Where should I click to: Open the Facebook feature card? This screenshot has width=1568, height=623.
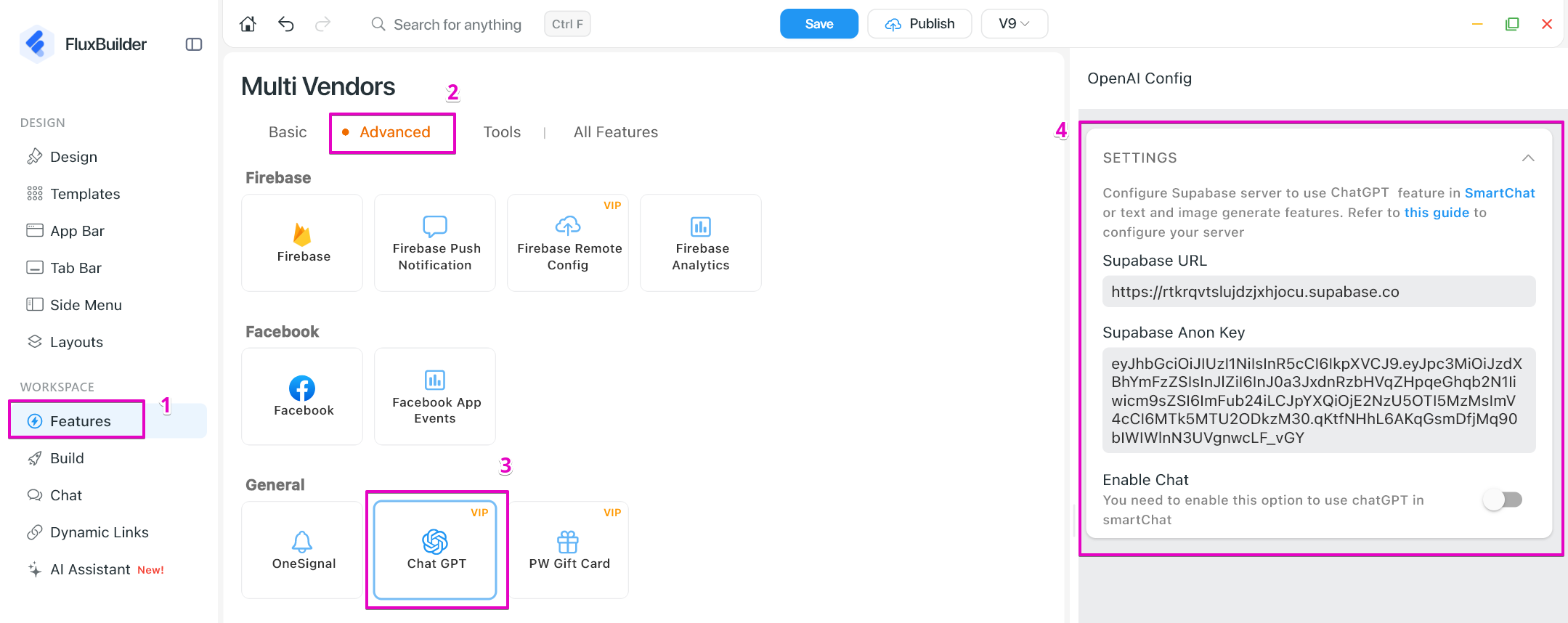[302, 396]
